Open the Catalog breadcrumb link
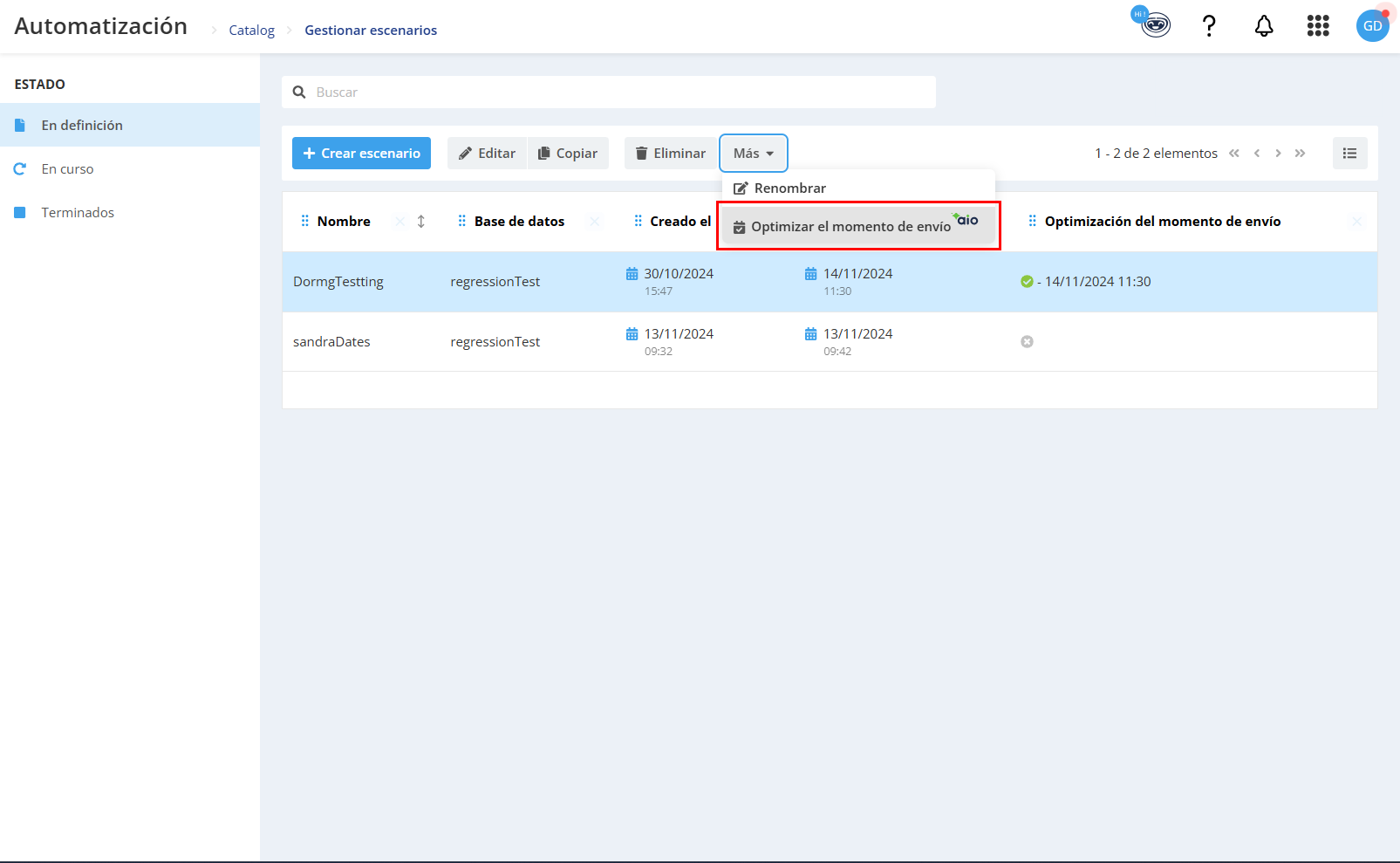The image size is (1400, 863). click(251, 30)
